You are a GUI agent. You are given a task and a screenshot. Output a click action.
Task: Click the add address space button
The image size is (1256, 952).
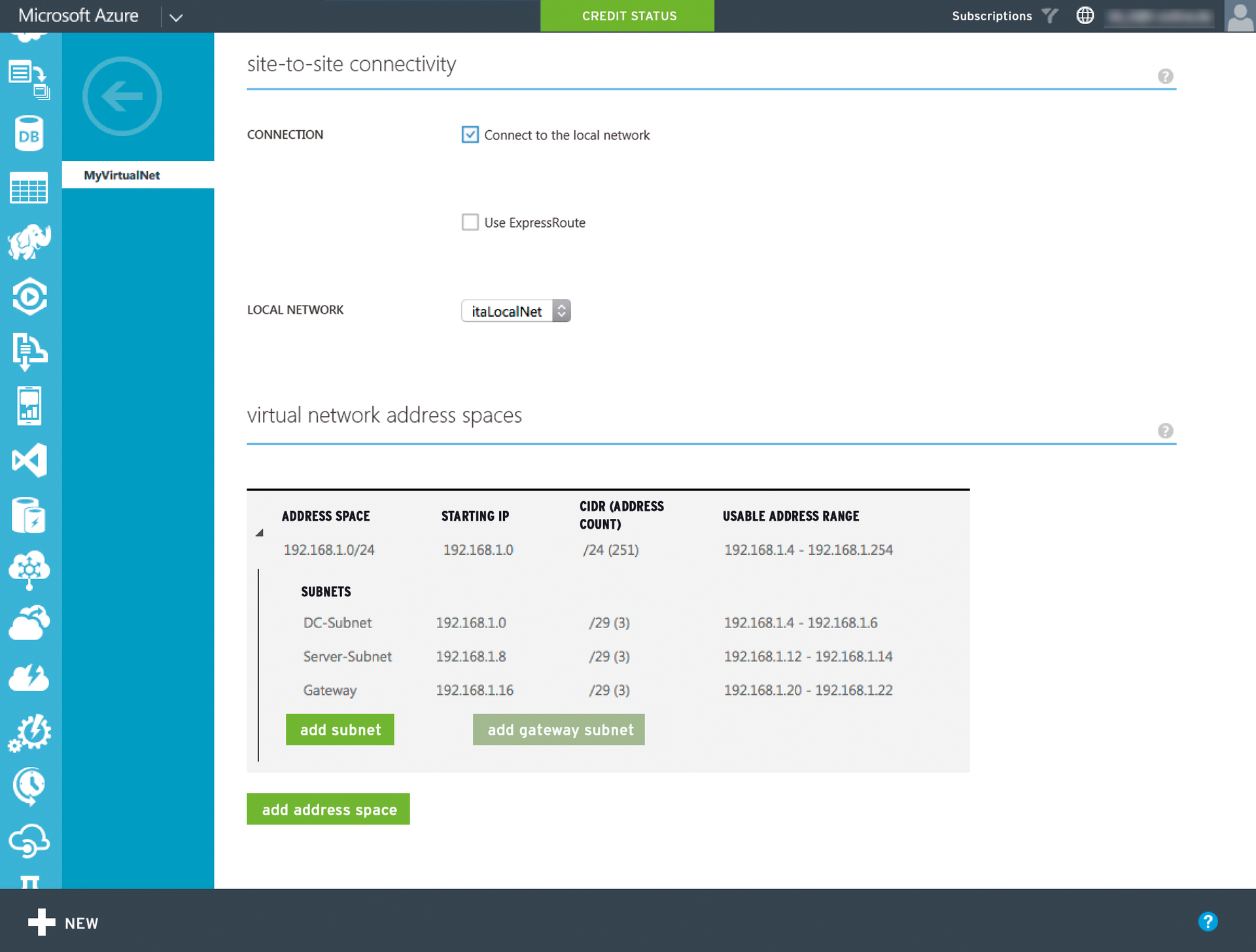[x=328, y=809]
